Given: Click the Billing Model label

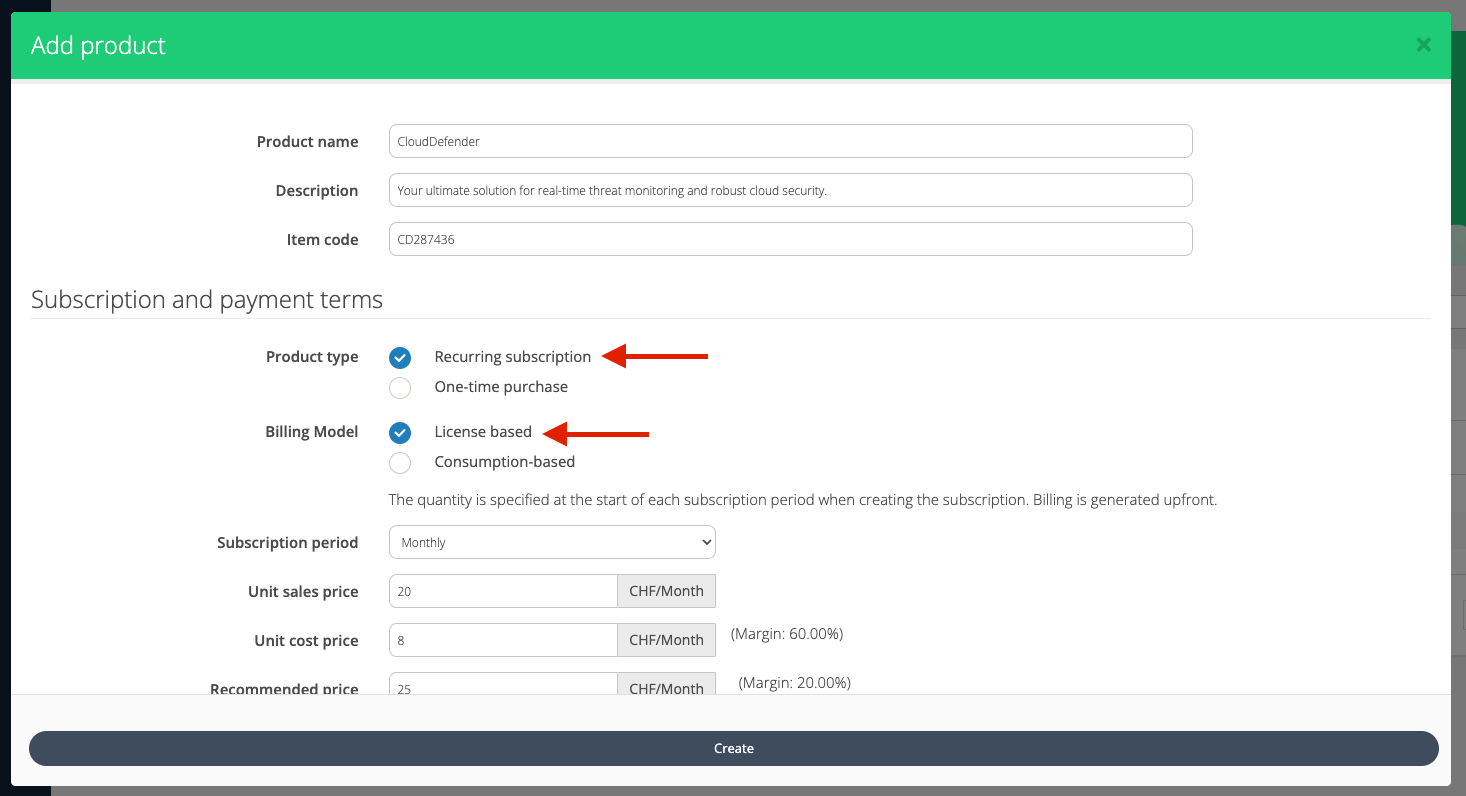Looking at the screenshot, I should point(311,432).
